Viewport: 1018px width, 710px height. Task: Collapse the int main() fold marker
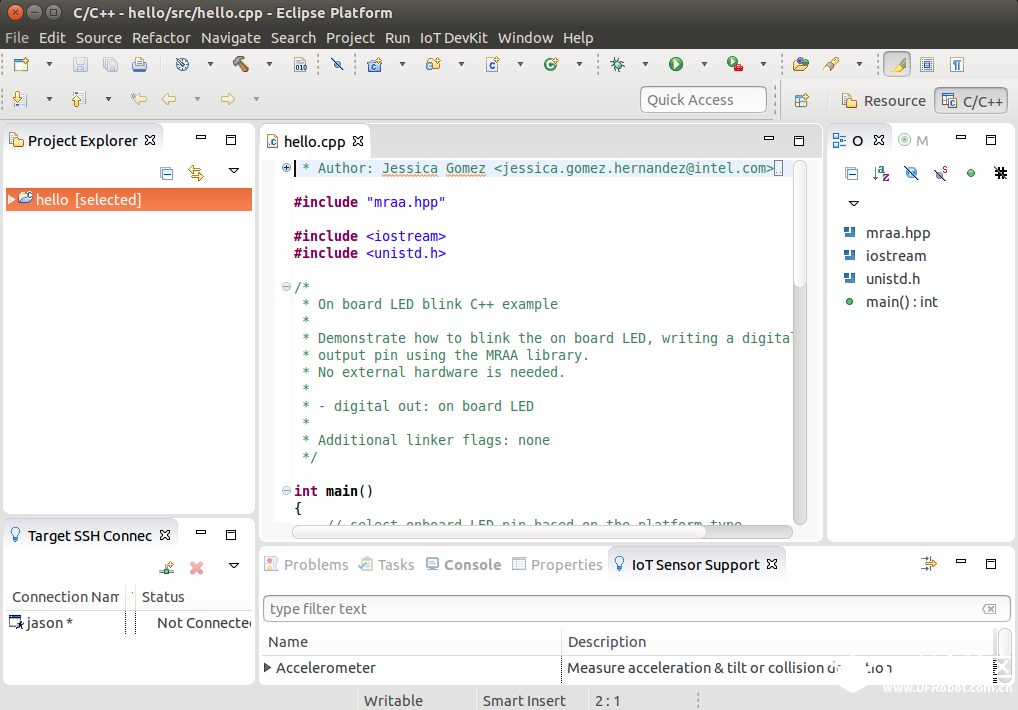[286, 491]
